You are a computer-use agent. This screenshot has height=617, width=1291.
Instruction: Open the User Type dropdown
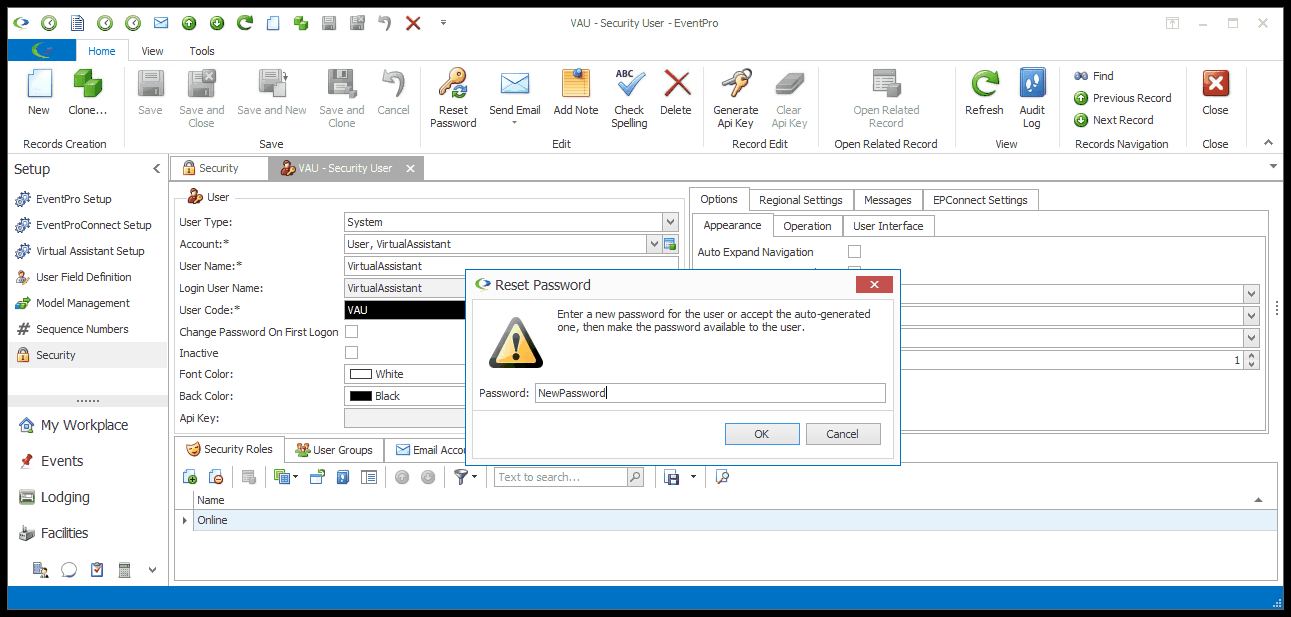670,222
